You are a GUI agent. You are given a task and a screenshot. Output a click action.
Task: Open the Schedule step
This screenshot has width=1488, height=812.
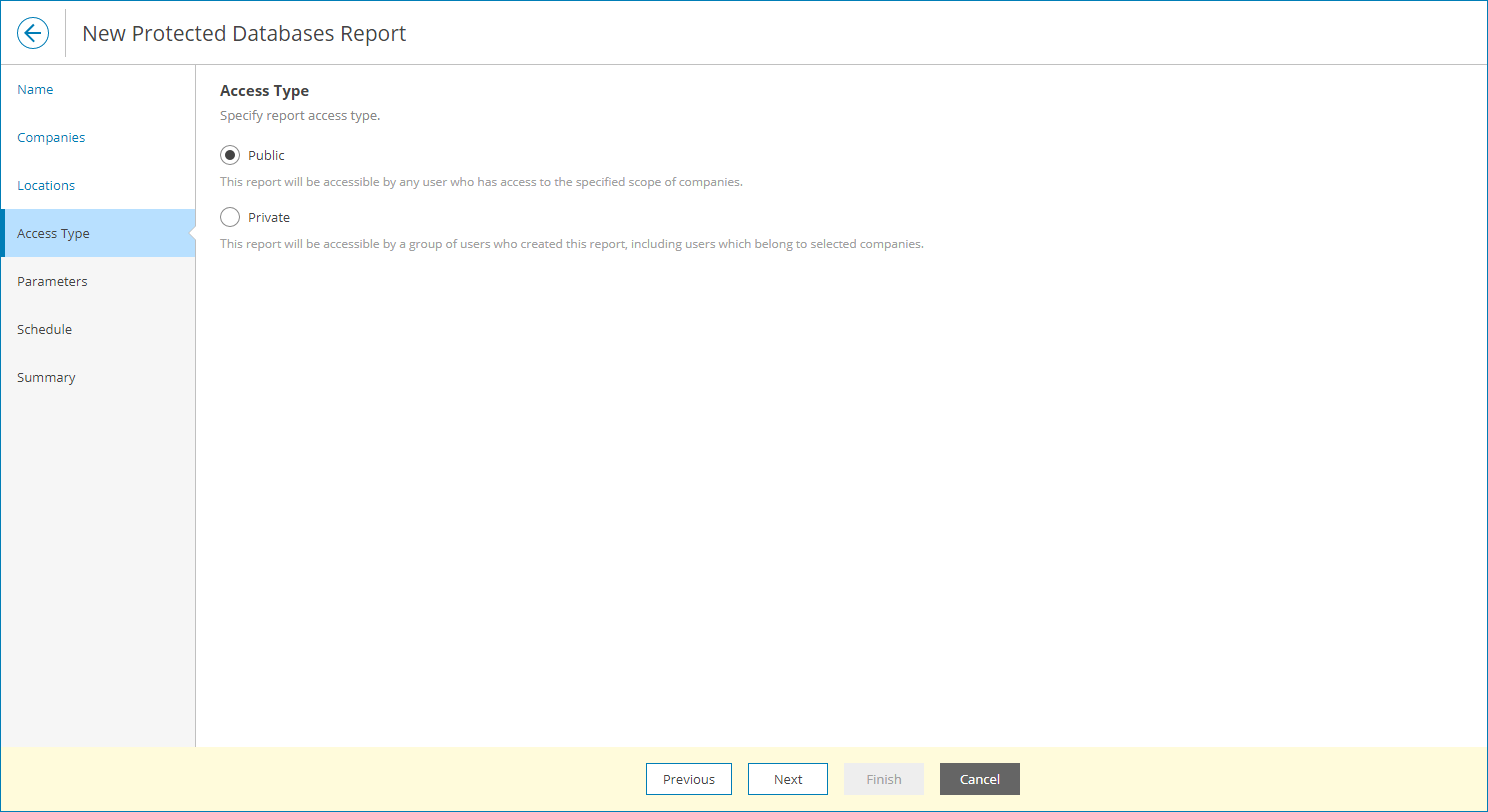pyautogui.click(x=44, y=329)
